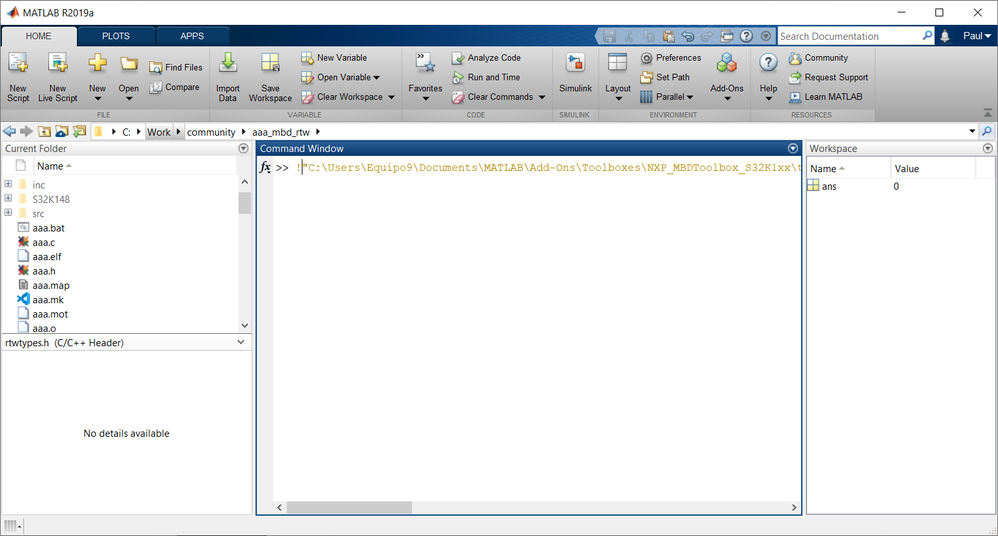
Task: Create a New Script
Action: coord(18,78)
